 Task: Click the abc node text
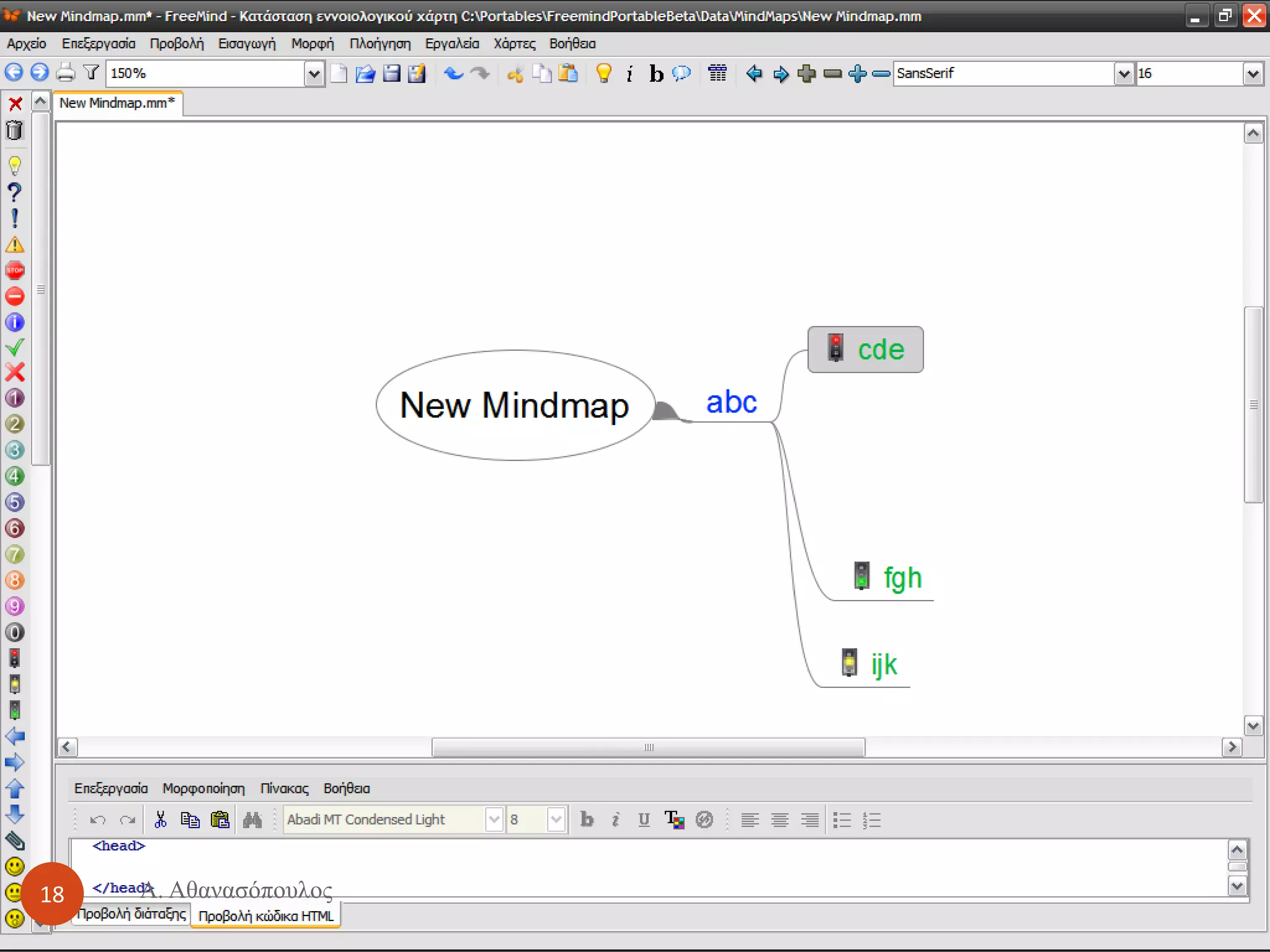point(731,402)
